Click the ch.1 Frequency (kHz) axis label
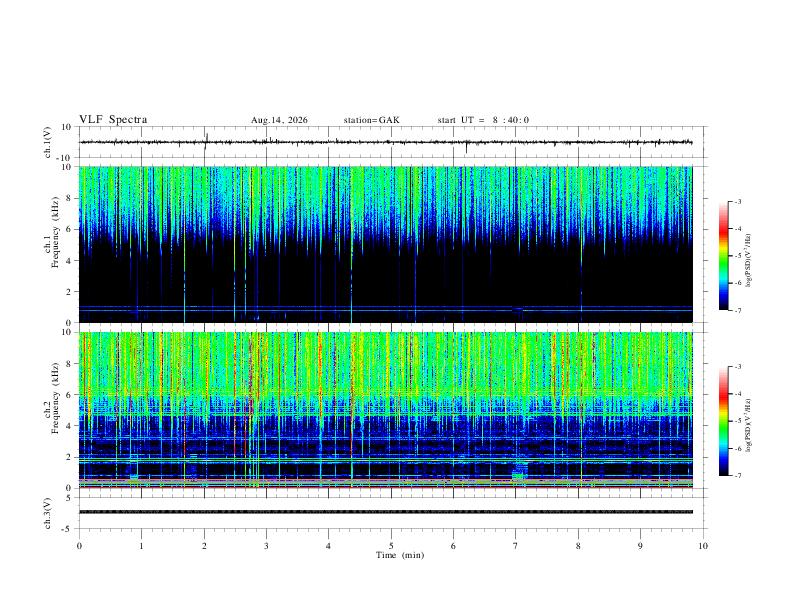 [x=52, y=244]
